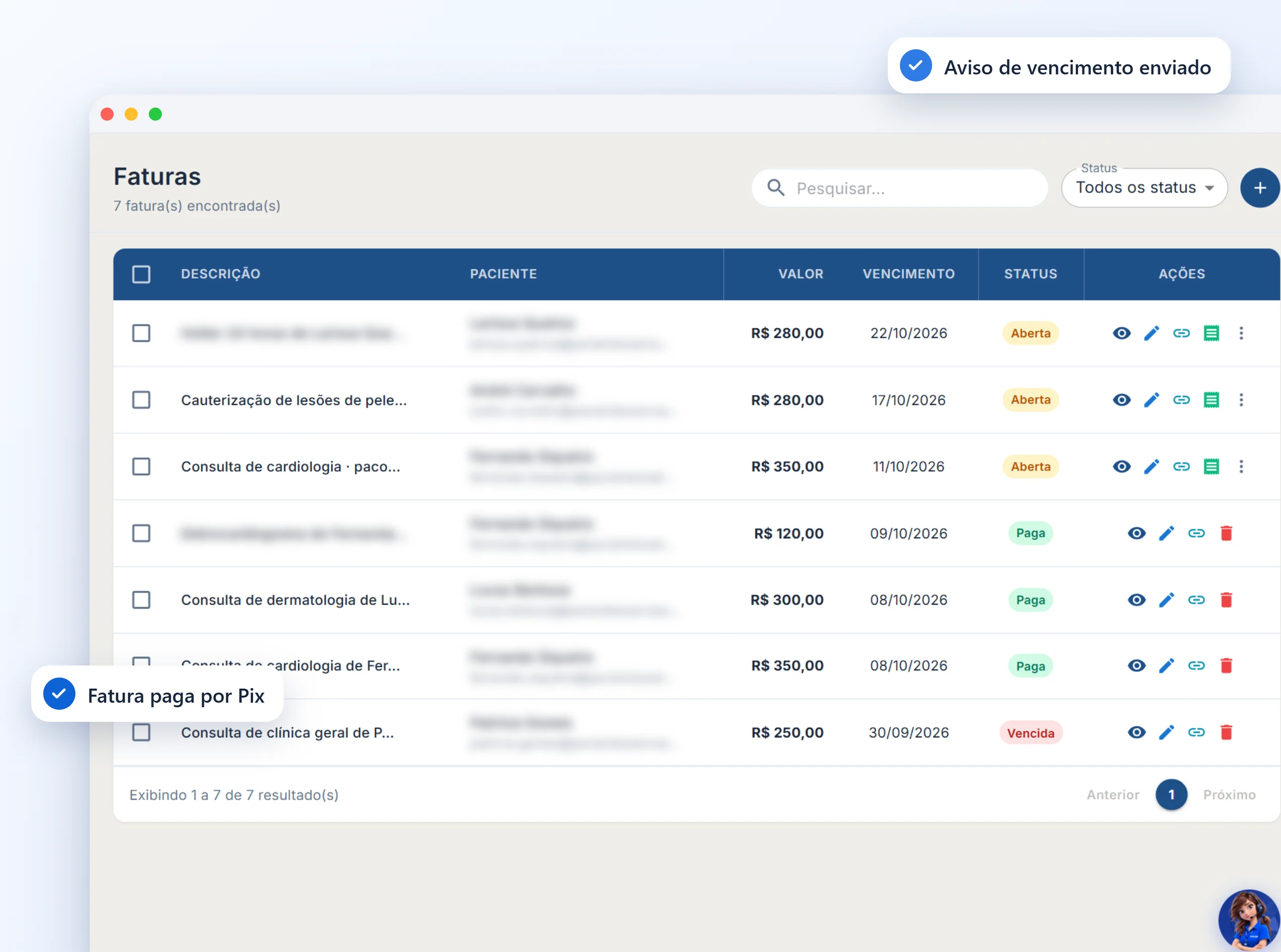Sort by the VENCIMENTO column header
Screen dimensions: 1281x952
[908, 274]
